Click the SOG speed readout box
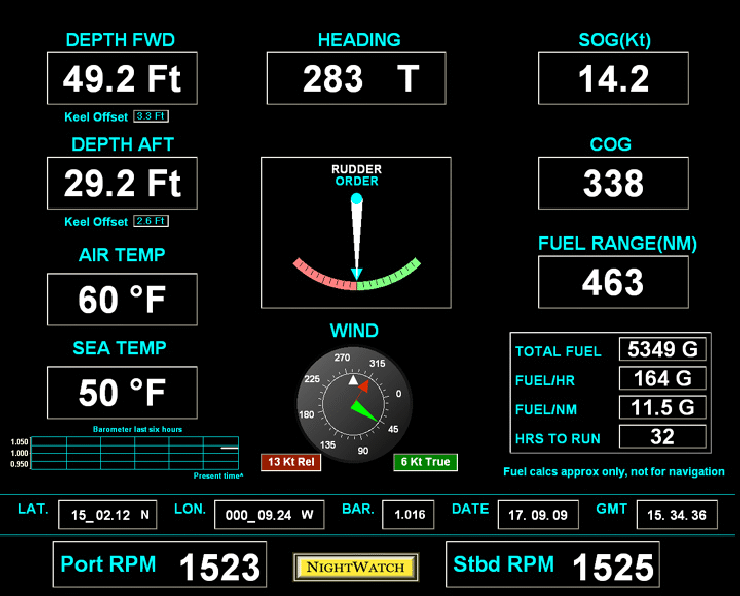Screen dimensions: 740x596 (x=613, y=79)
